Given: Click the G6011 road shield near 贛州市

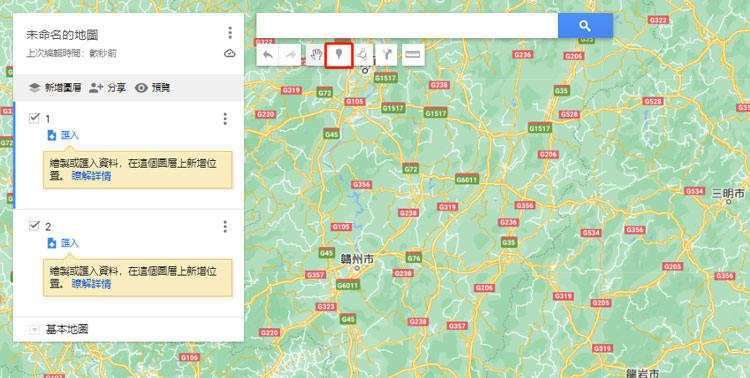Looking at the screenshot, I should click(347, 286).
